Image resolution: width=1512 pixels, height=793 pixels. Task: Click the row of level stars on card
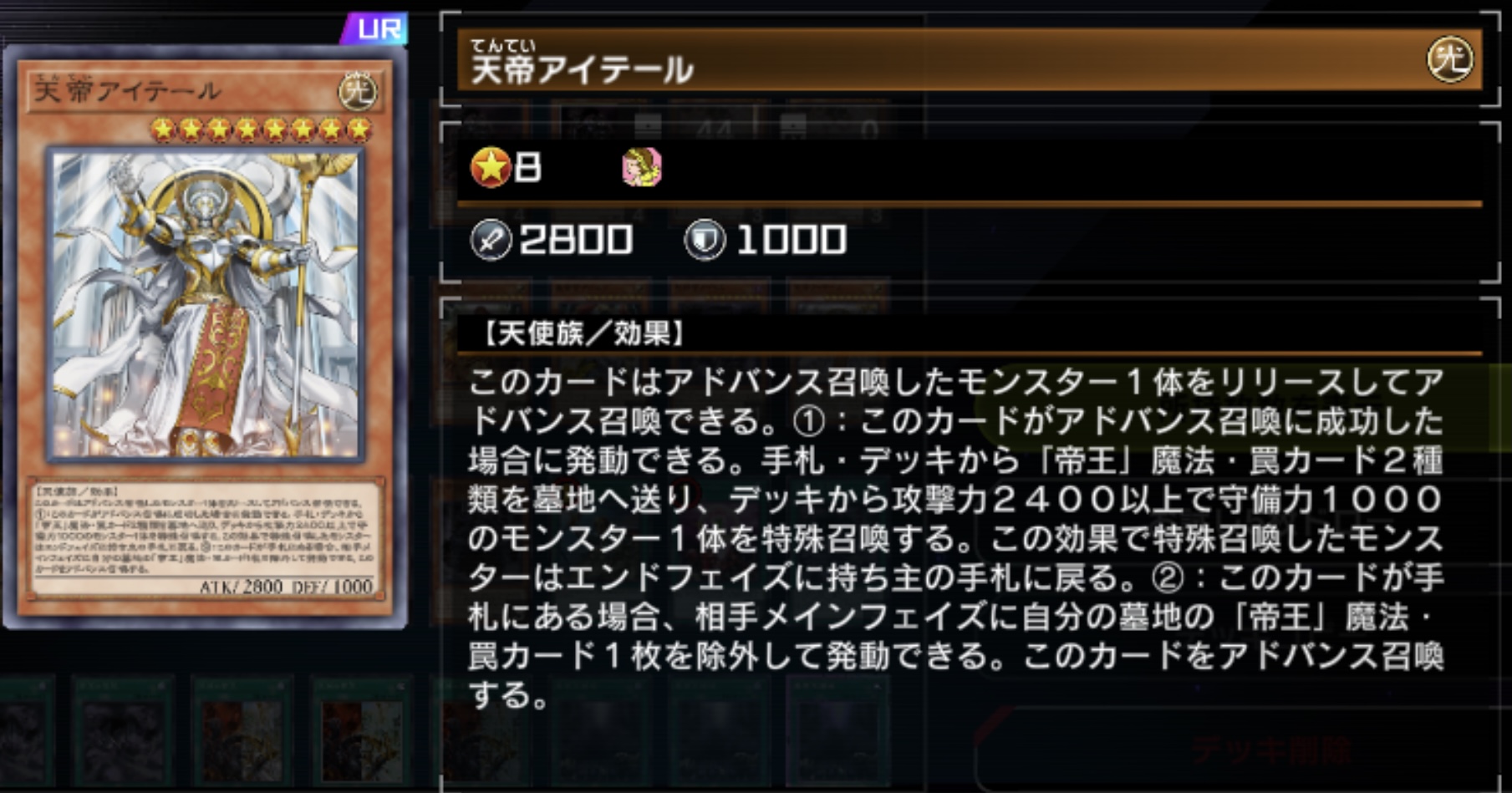pyautogui.click(x=261, y=130)
